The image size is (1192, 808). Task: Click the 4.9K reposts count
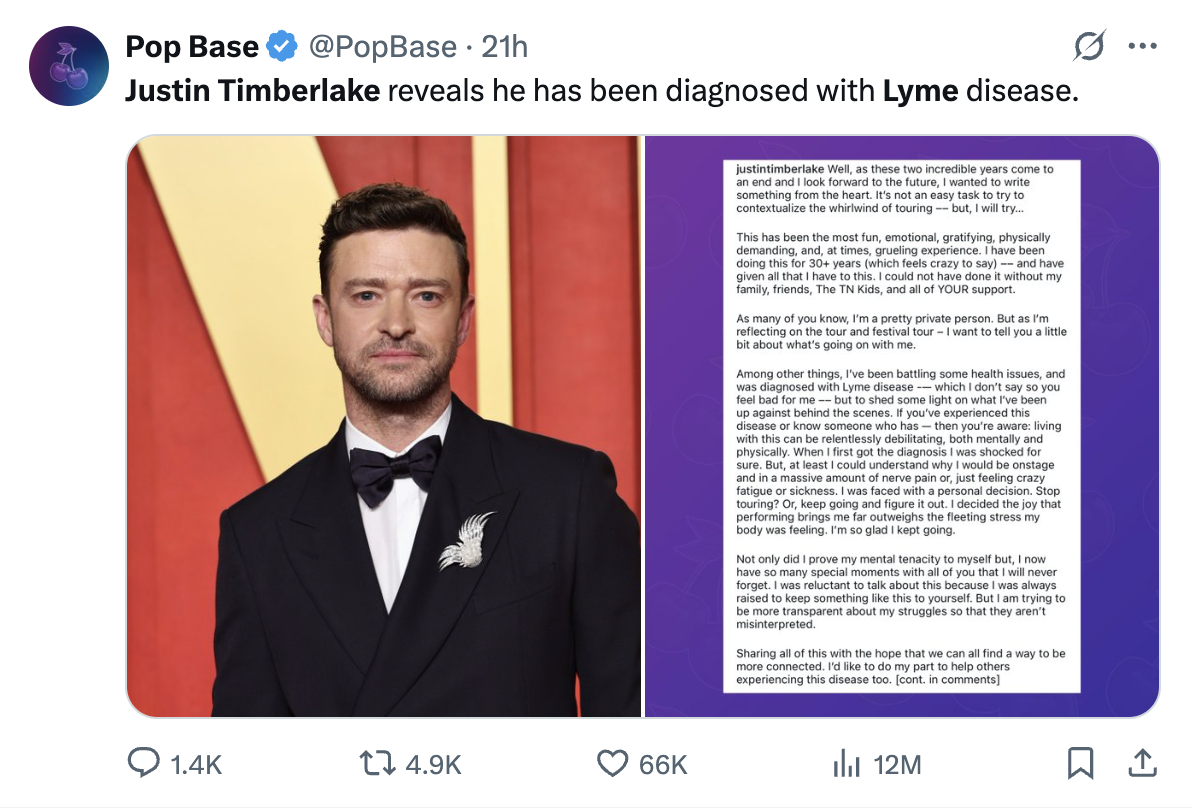pos(434,765)
